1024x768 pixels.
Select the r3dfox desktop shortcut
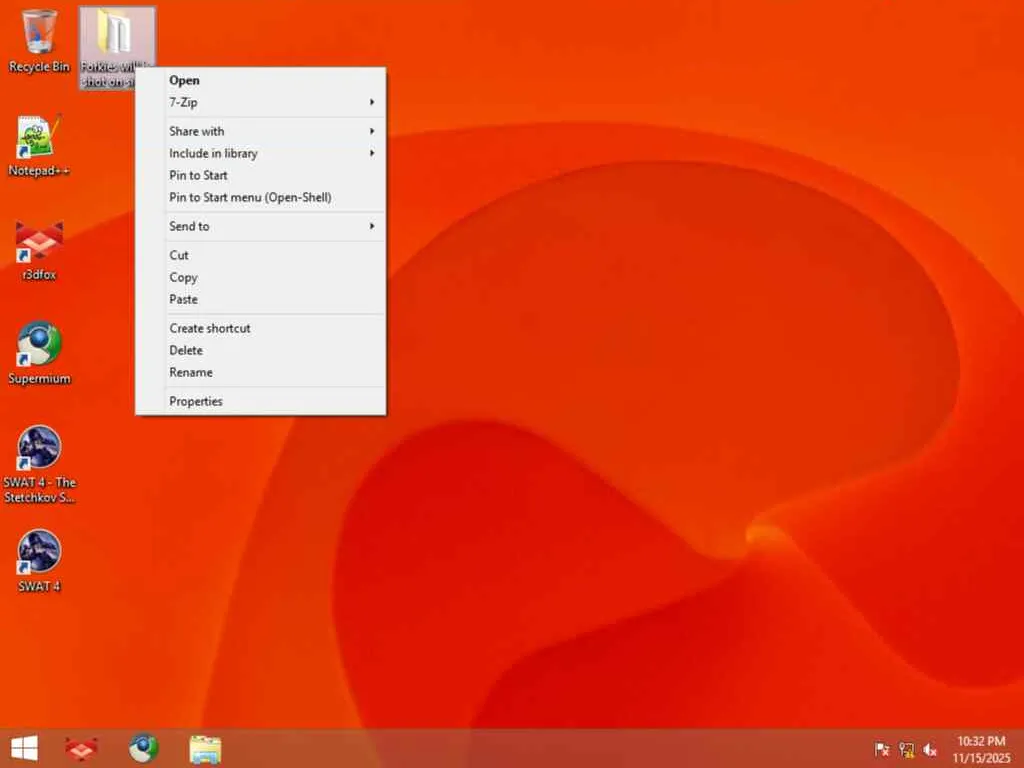(39, 251)
